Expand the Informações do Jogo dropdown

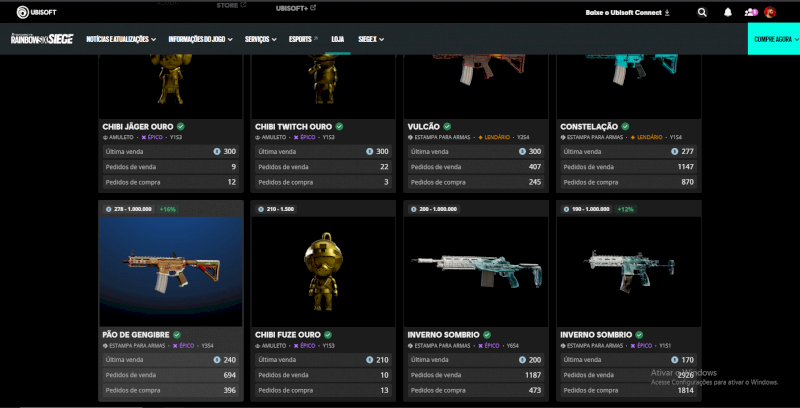pos(201,39)
